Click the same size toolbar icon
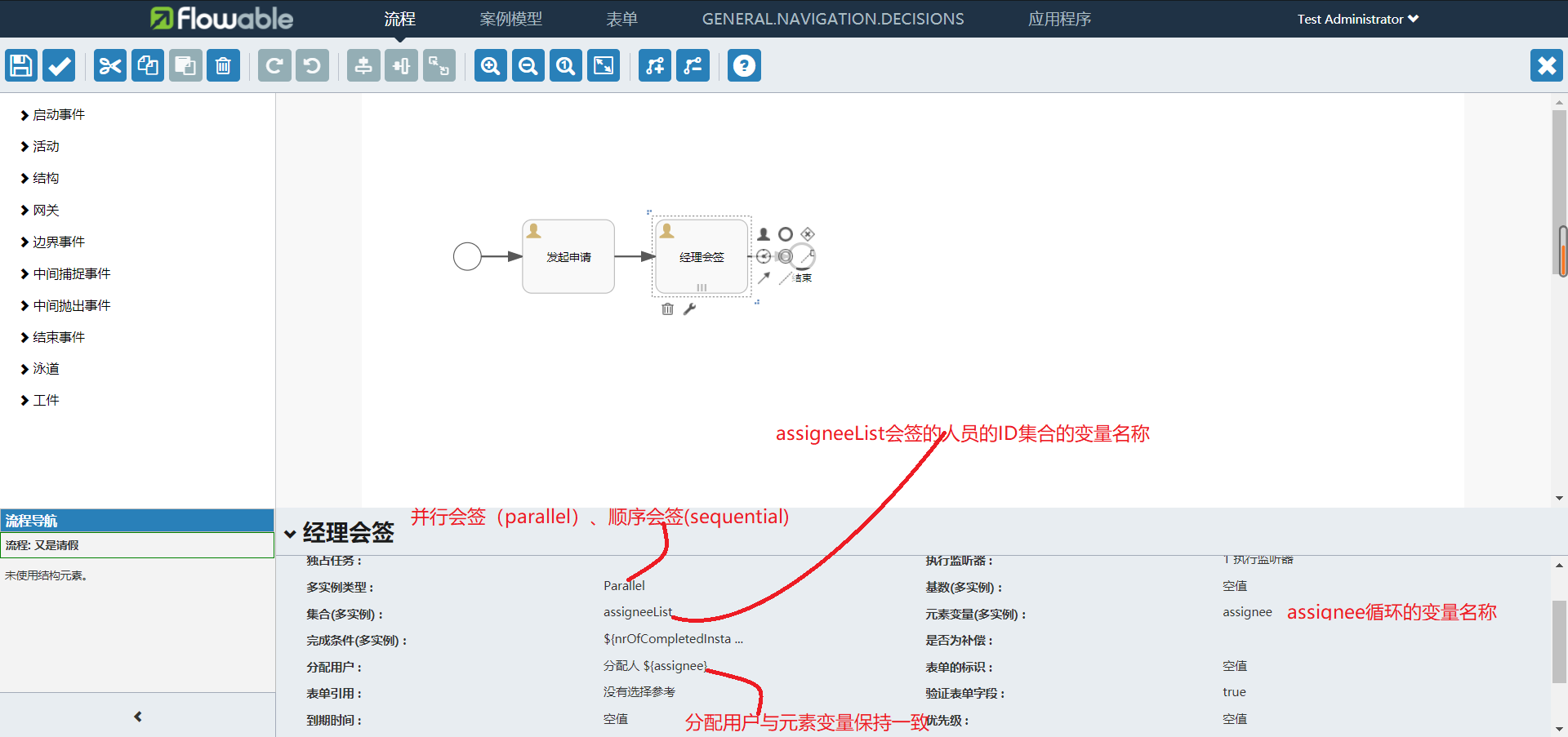This screenshot has height=737, width=1568. (x=439, y=65)
